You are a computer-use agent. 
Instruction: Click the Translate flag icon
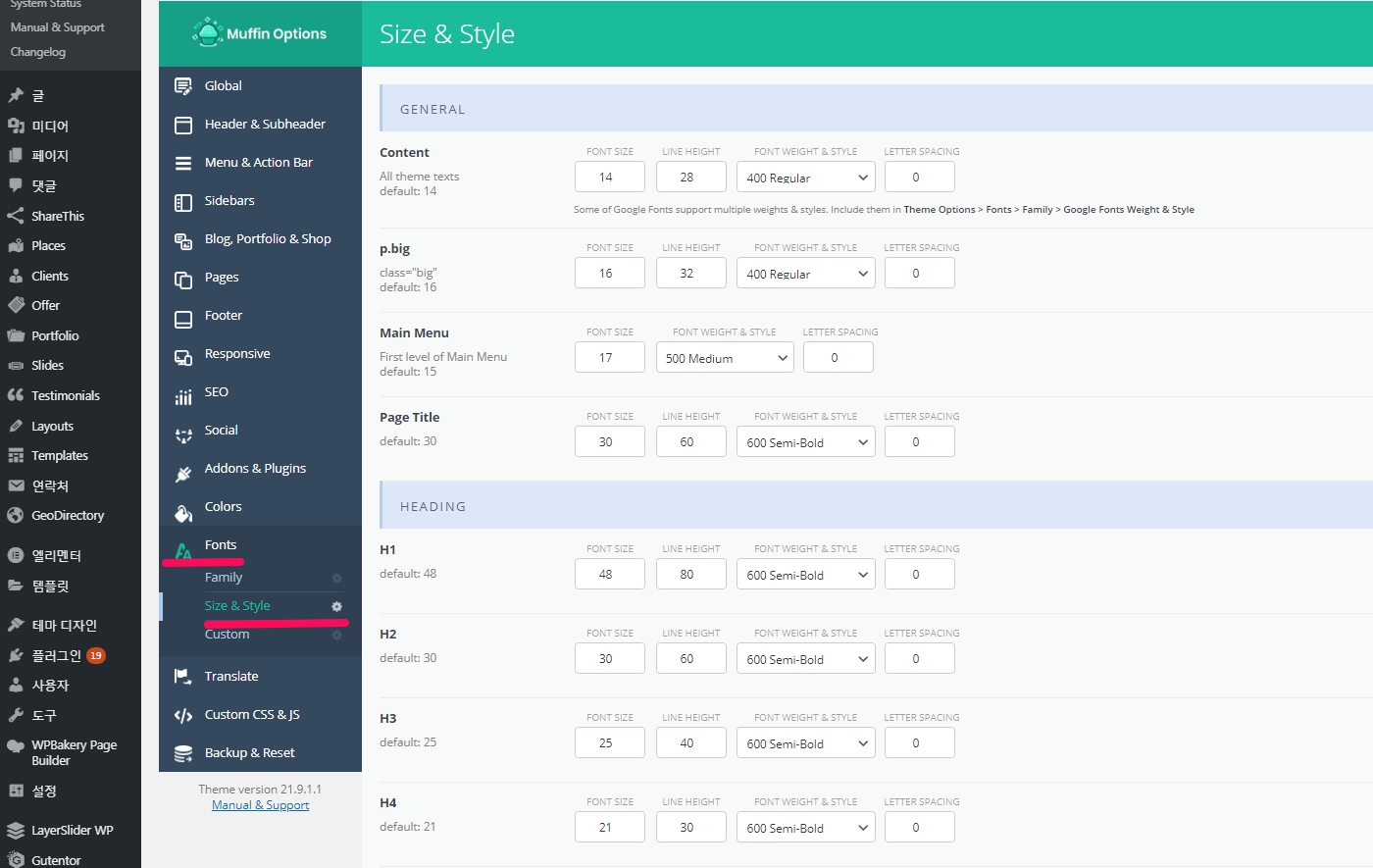[183, 677]
